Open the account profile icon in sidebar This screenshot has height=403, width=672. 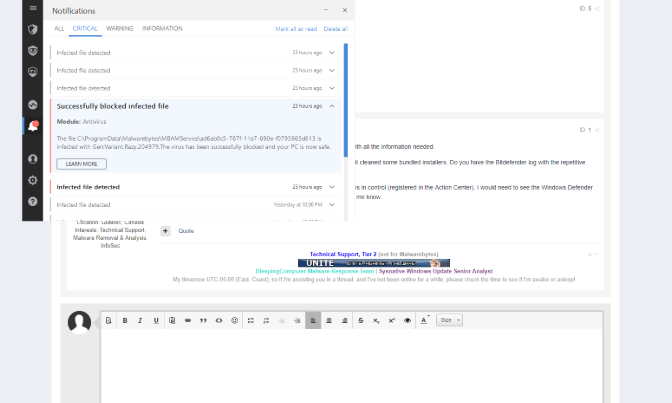(33, 159)
